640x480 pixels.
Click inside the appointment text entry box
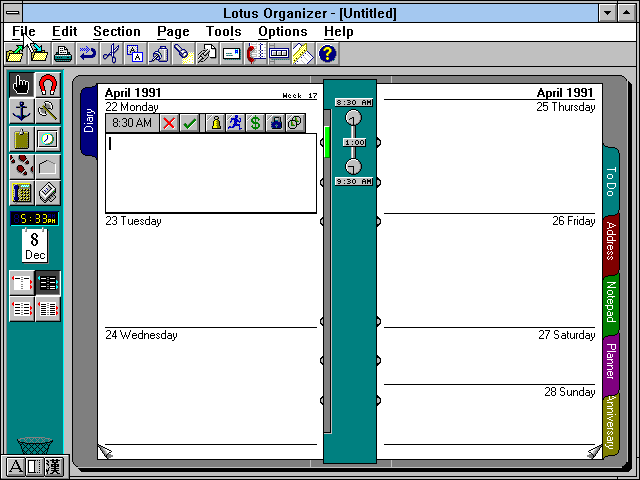click(x=211, y=173)
